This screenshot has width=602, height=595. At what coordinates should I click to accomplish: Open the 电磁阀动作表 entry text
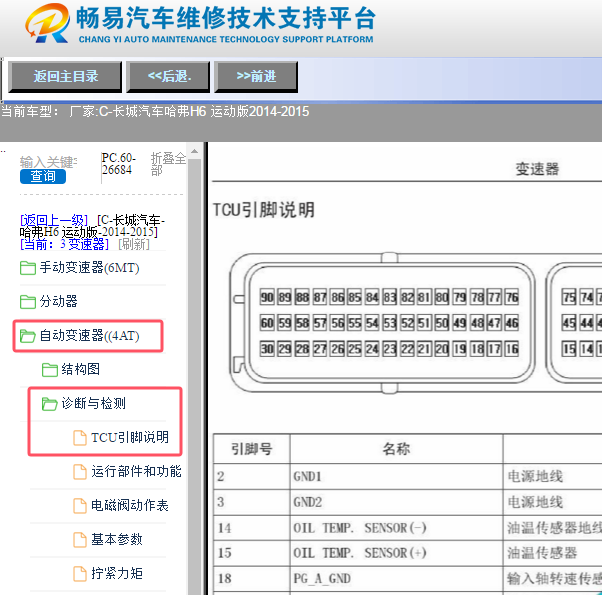pos(130,506)
